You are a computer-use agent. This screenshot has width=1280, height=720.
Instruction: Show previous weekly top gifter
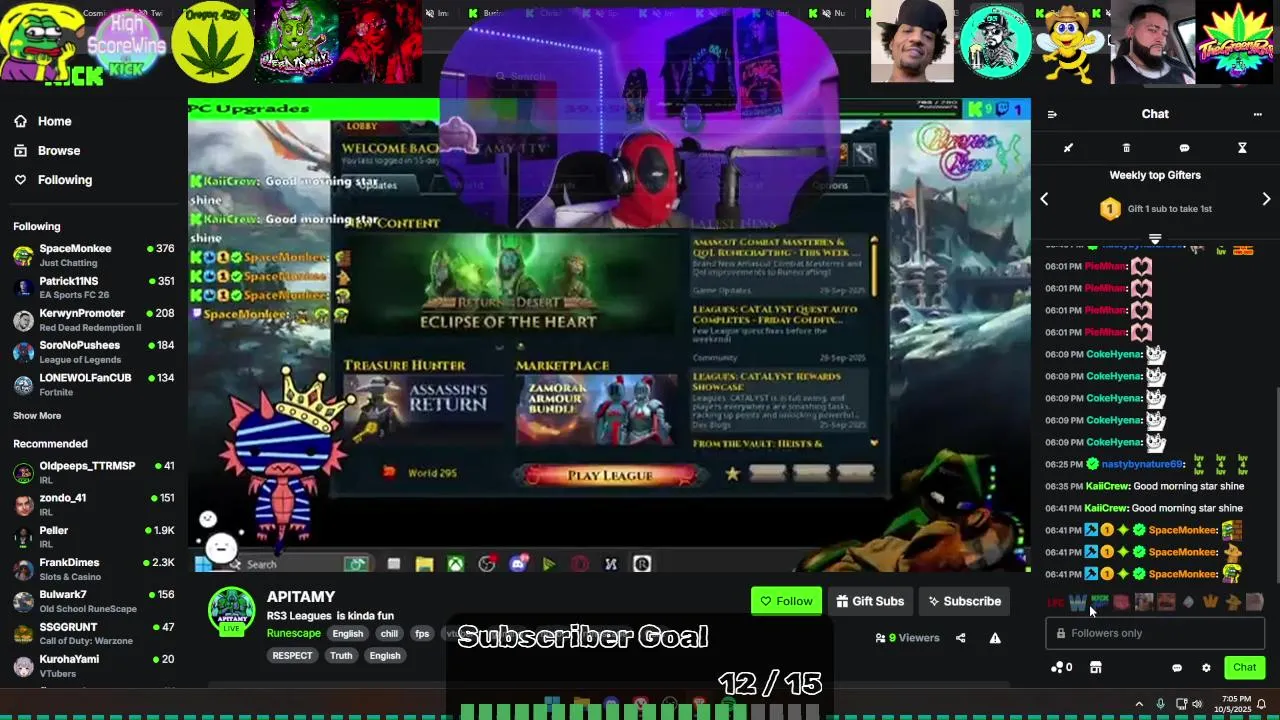(1044, 199)
